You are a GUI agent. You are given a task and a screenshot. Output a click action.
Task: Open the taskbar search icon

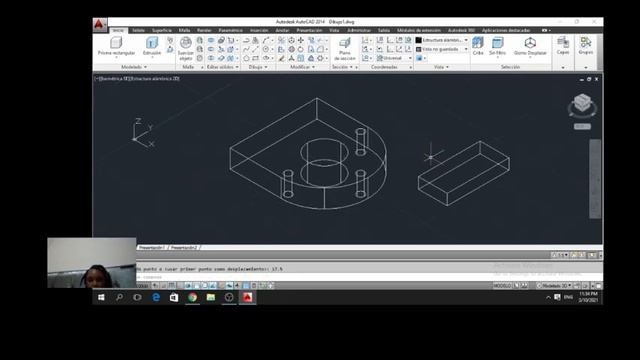(119, 297)
